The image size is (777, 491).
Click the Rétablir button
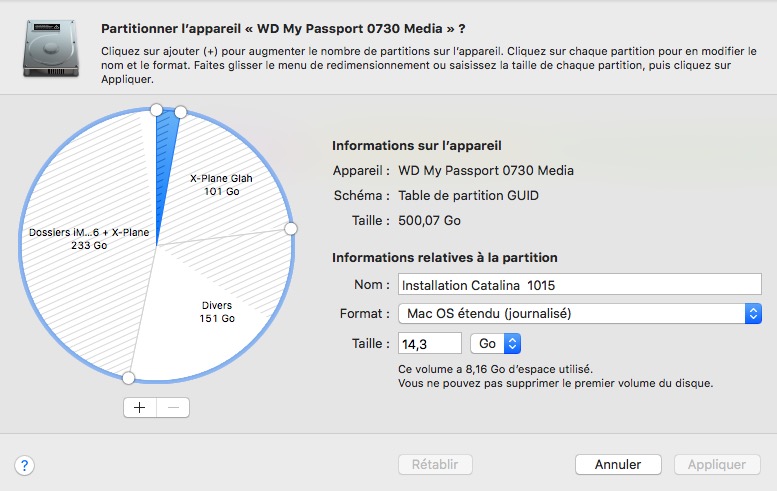click(x=434, y=464)
